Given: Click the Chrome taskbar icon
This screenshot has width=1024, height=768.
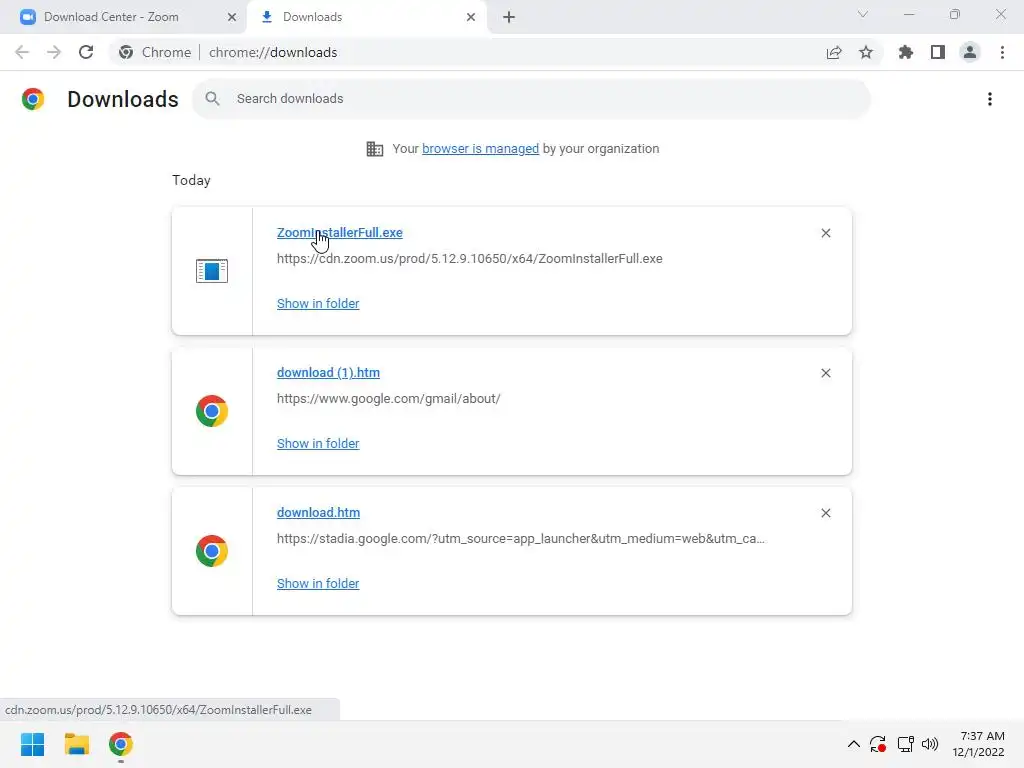Looking at the screenshot, I should click(121, 744).
